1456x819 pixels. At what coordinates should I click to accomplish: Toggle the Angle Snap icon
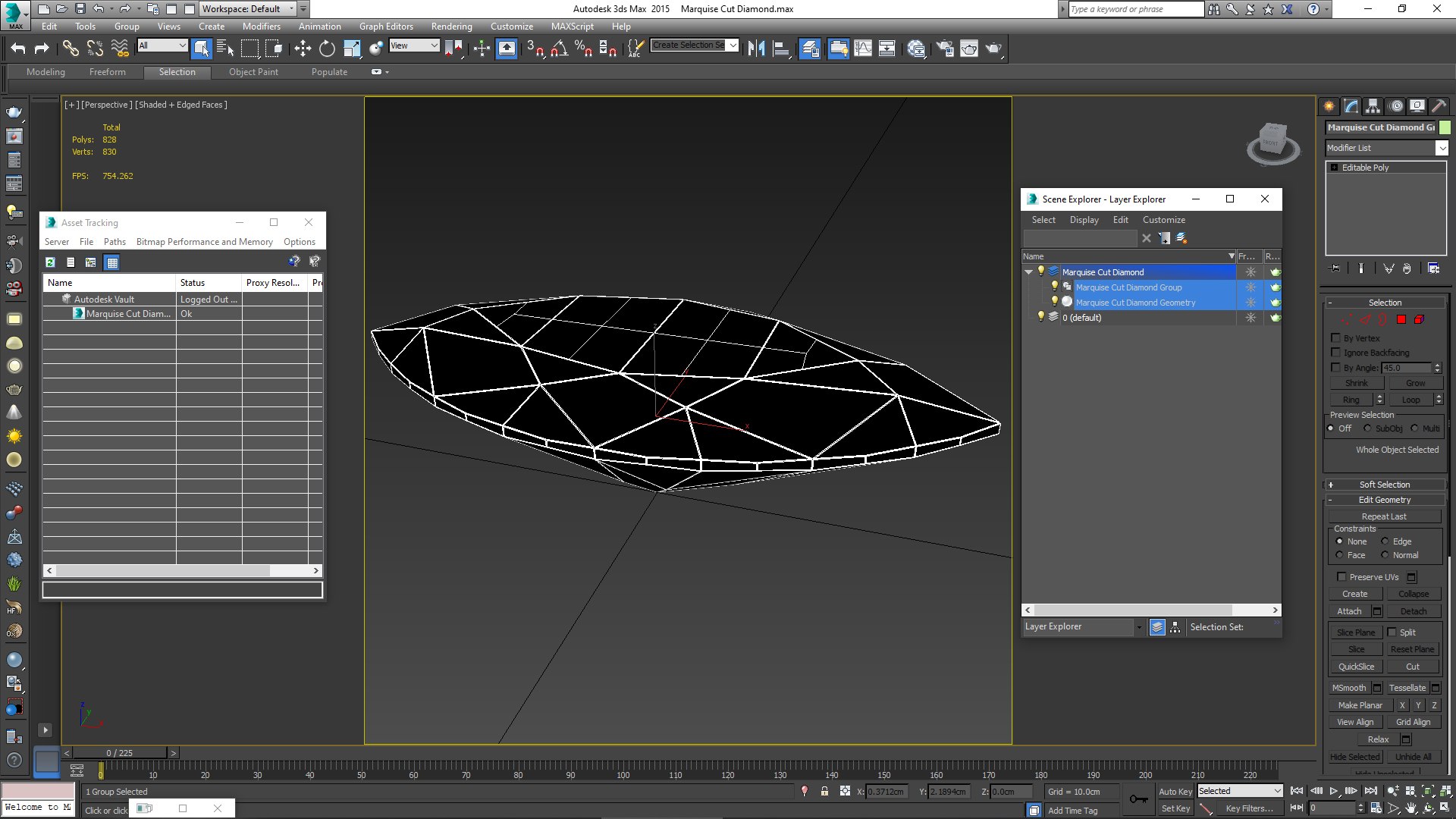point(559,49)
